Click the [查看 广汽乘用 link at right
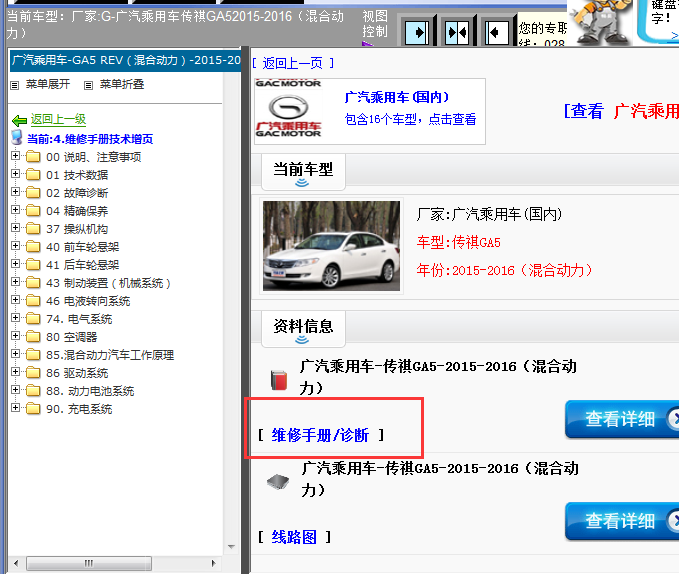The image size is (679, 574). coord(621,111)
